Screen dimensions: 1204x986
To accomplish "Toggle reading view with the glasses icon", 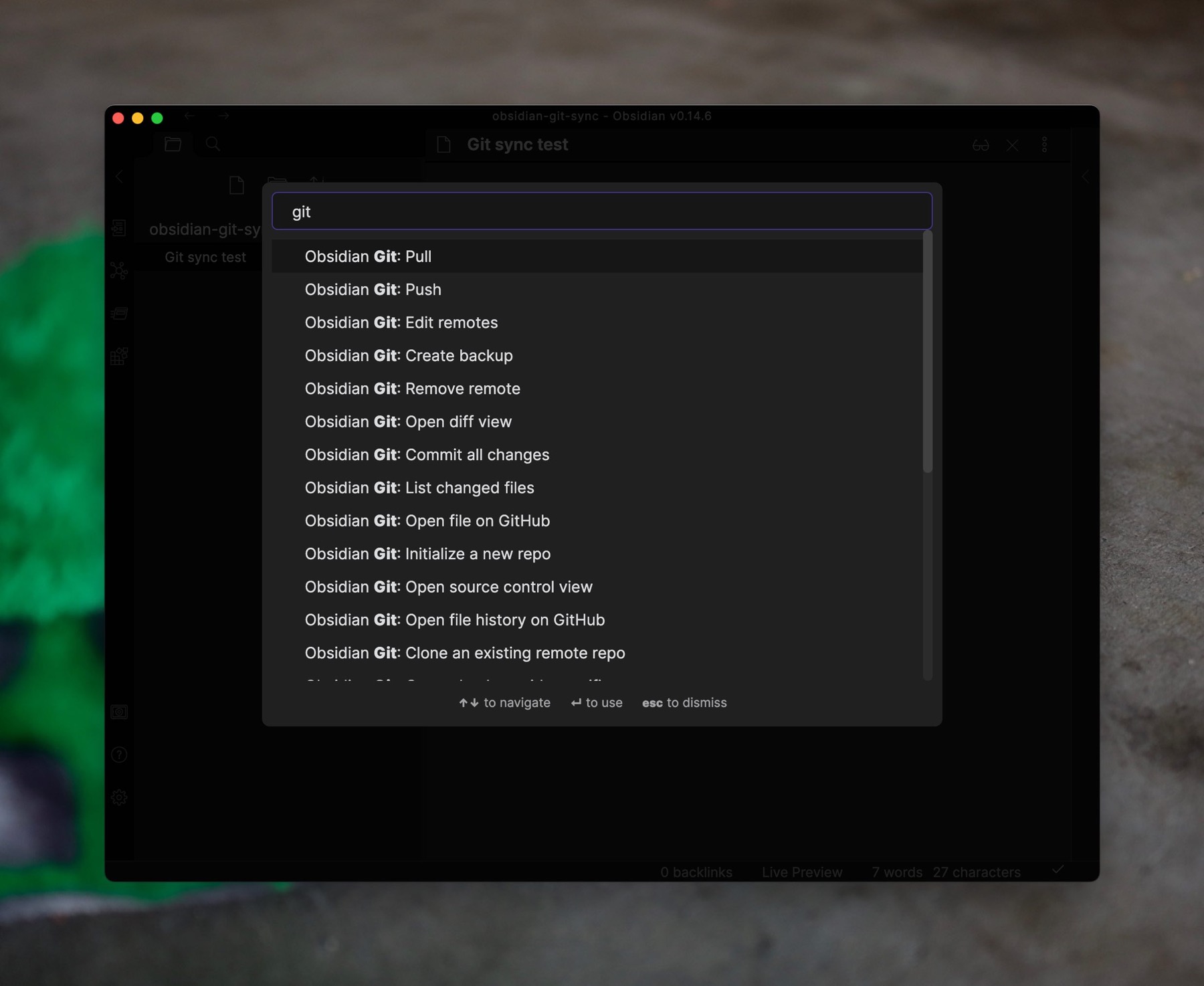I will pos(980,144).
